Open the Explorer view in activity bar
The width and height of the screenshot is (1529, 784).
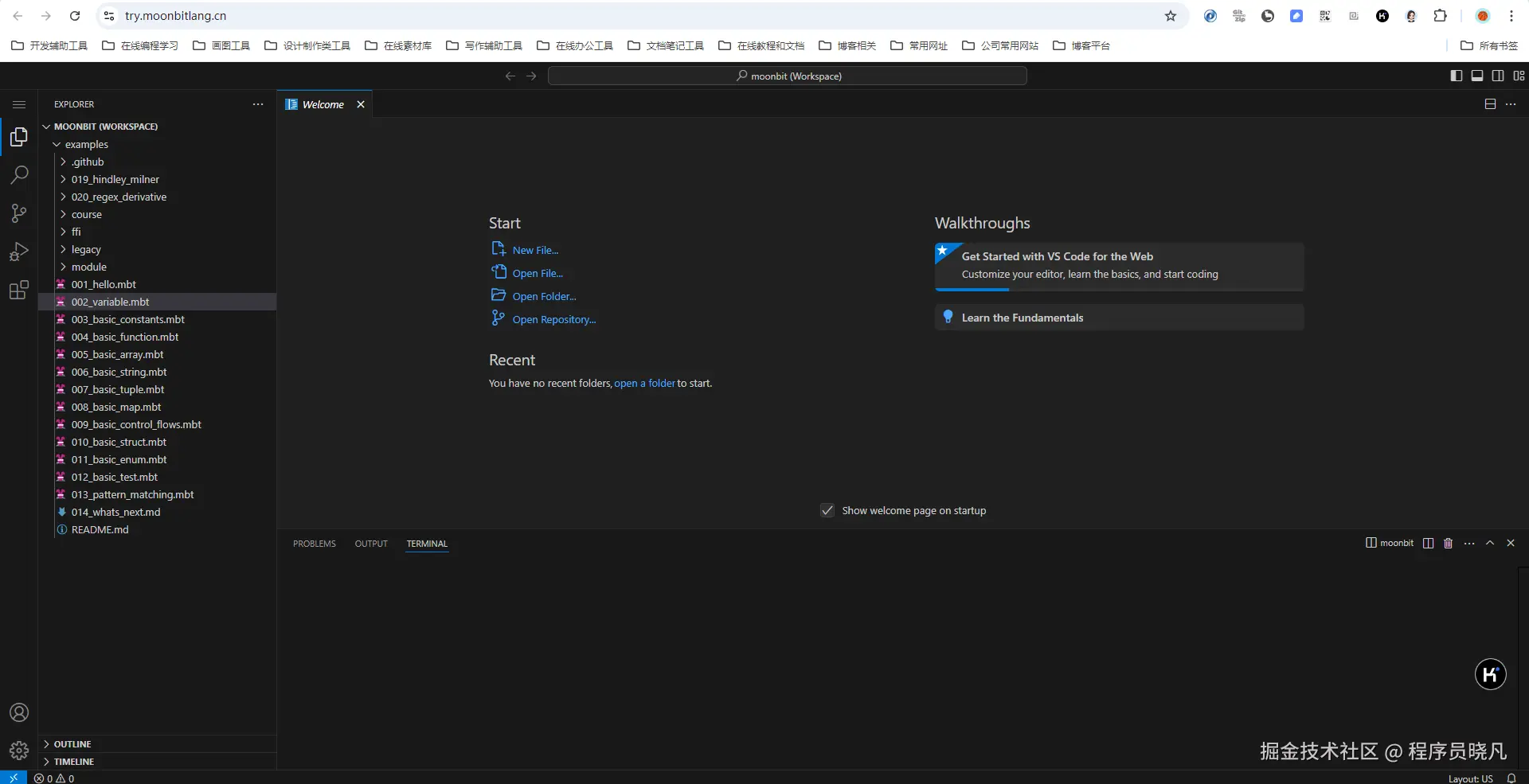[x=19, y=137]
